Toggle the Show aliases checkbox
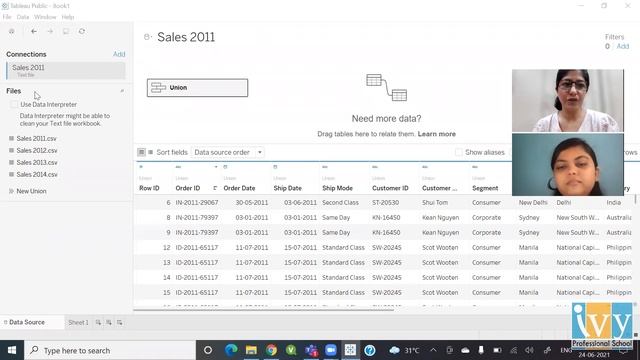The height and width of the screenshot is (360, 640). [459, 152]
